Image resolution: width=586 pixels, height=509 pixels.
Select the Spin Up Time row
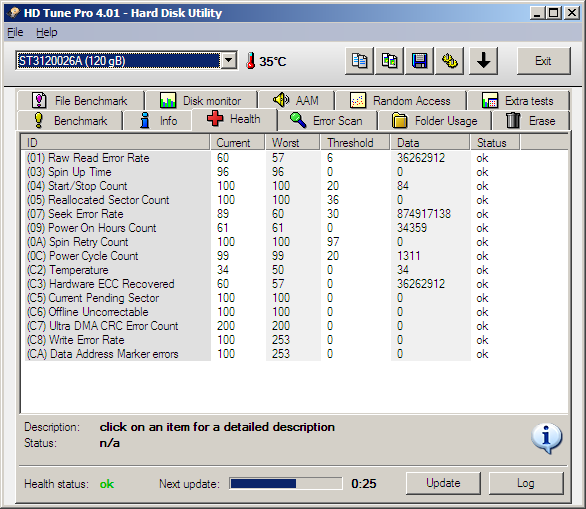pyautogui.click(x=295, y=172)
